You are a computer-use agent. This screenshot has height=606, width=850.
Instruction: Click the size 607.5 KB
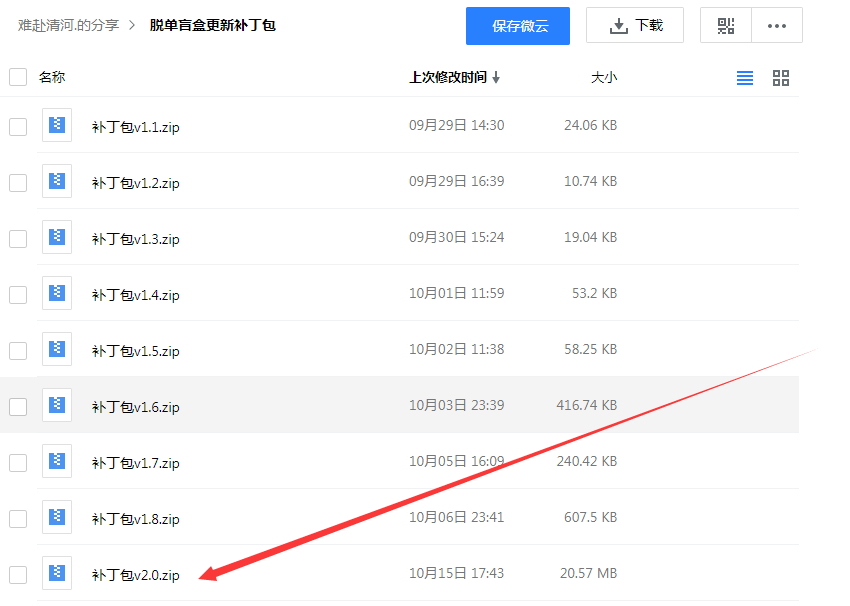pos(590,517)
